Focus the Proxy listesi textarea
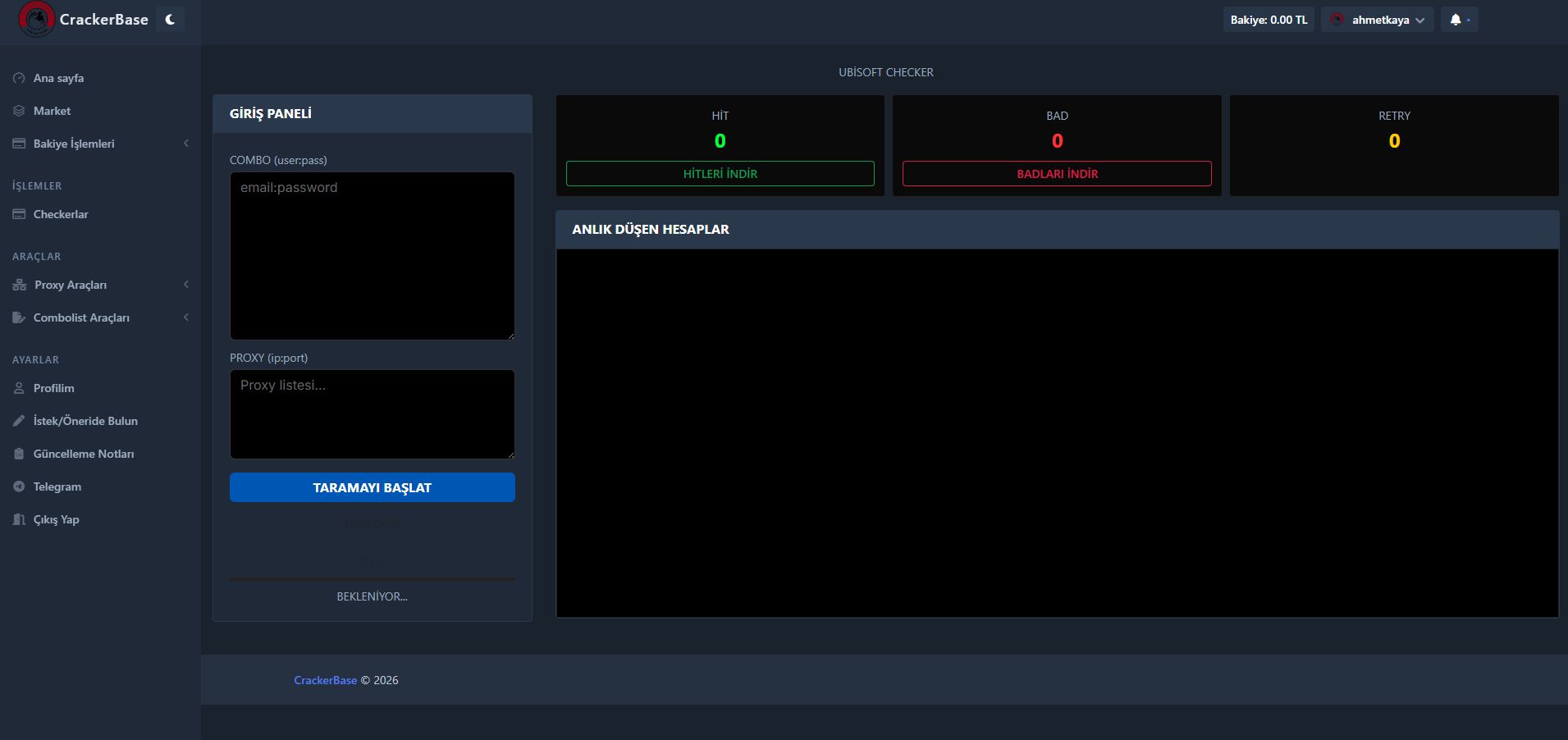This screenshot has width=1568, height=740. click(x=373, y=414)
